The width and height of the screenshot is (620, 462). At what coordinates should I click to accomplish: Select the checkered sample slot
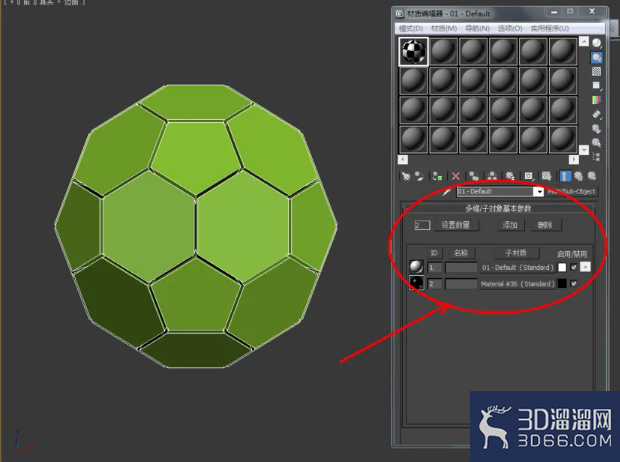coord(414,51)
